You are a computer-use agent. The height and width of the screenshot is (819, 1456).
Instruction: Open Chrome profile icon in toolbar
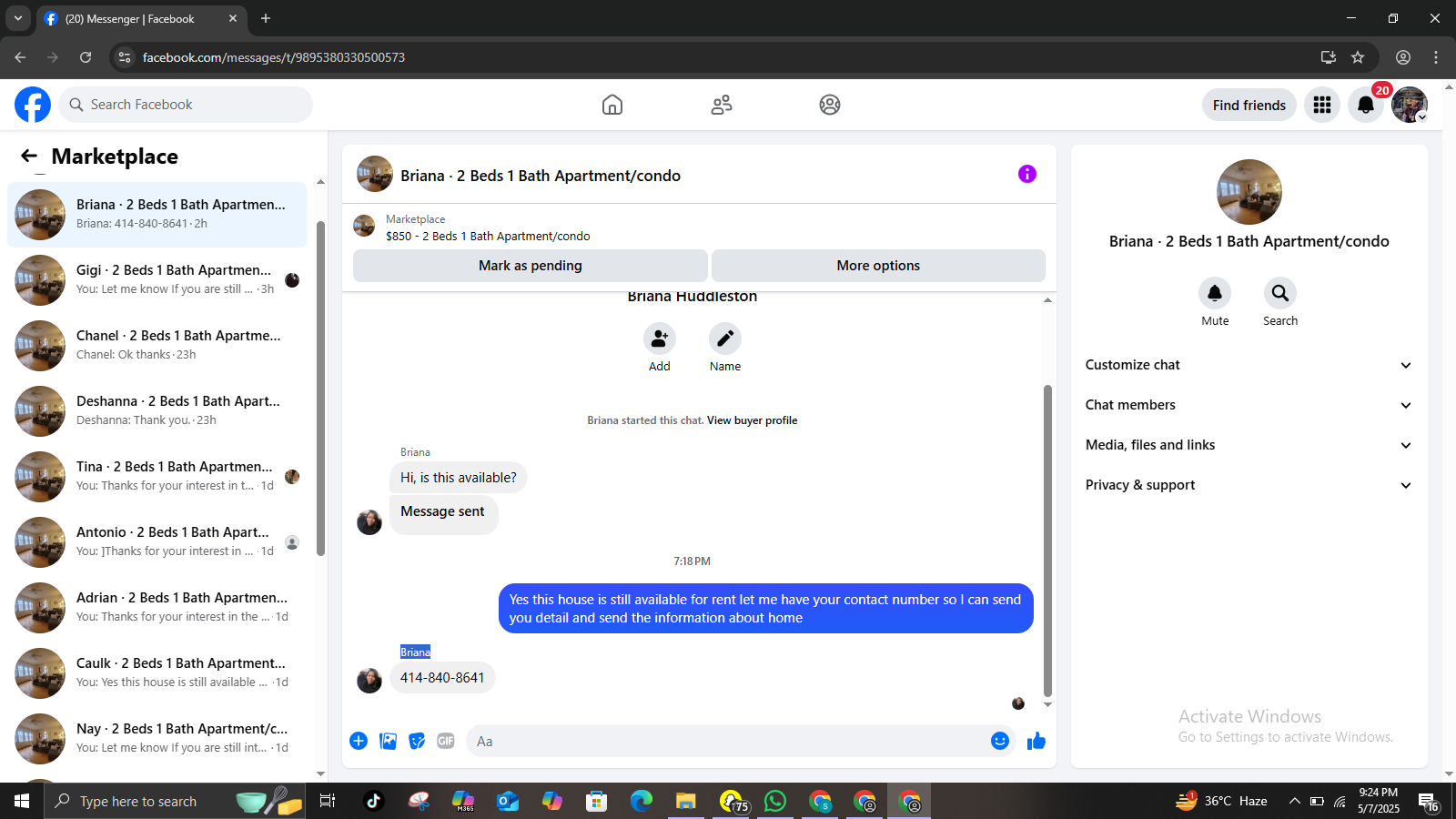coord(1403,57)
